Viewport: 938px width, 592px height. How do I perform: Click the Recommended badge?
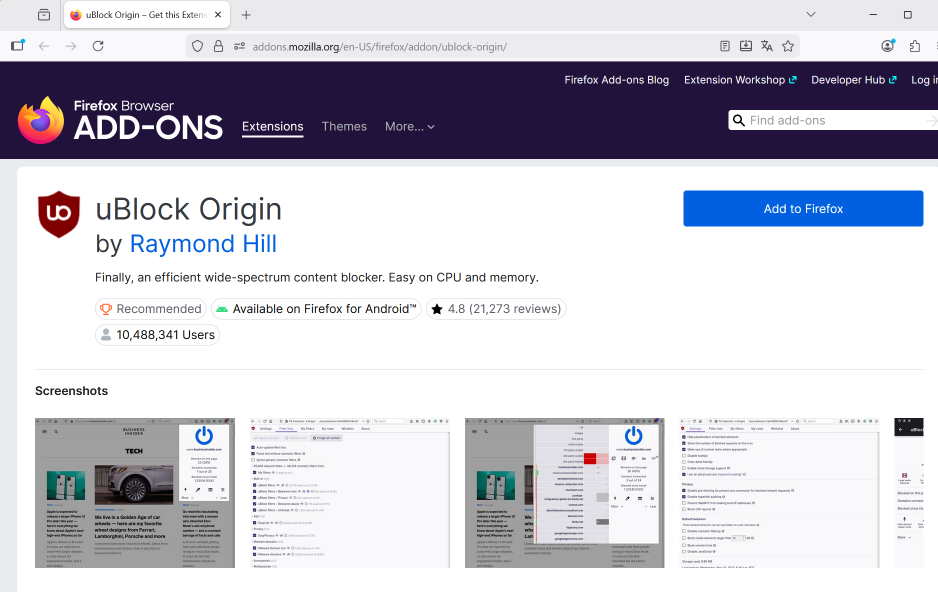(151, 309)
